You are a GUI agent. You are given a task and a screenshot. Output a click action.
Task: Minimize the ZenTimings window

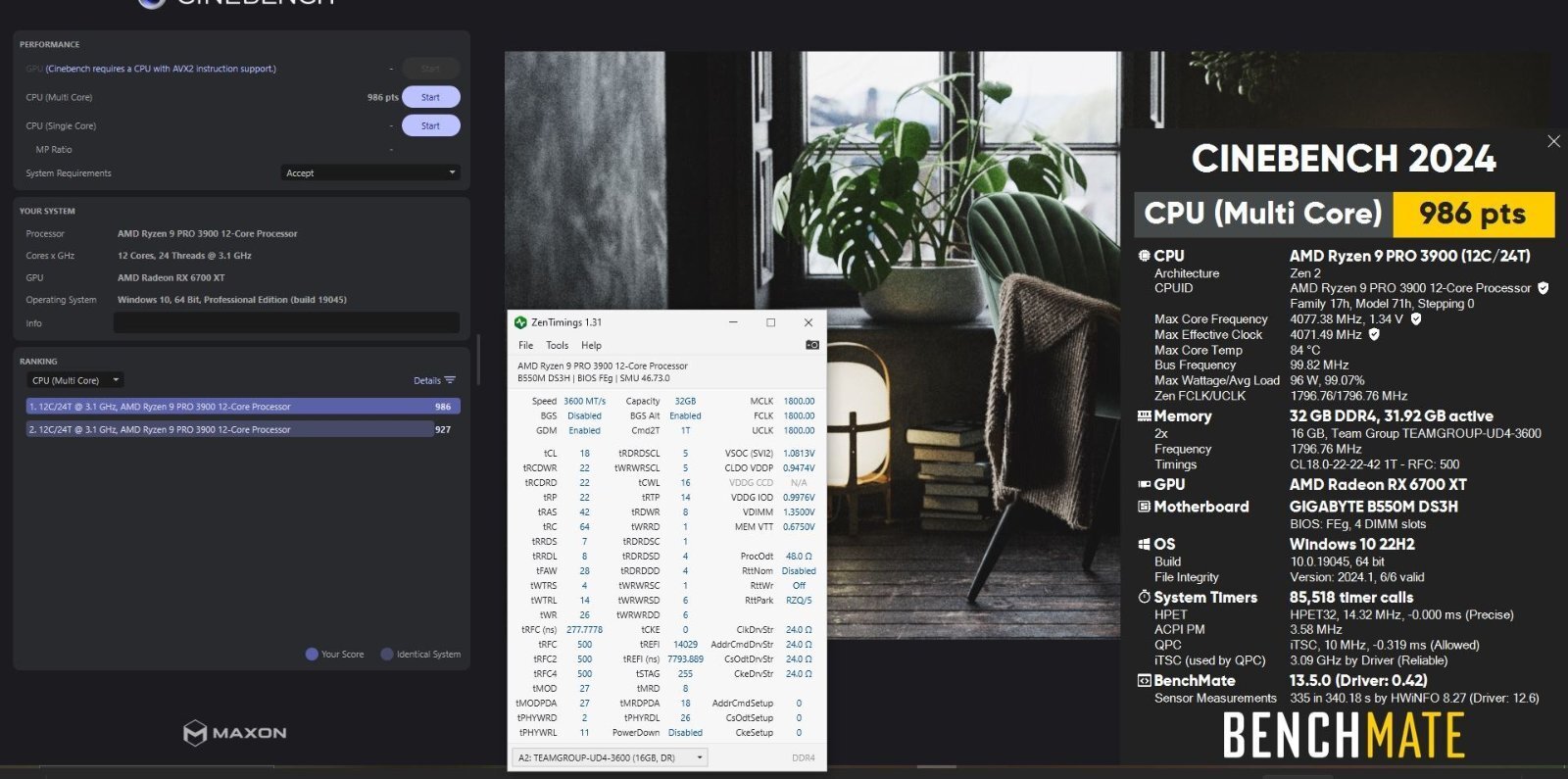[733, 322]
